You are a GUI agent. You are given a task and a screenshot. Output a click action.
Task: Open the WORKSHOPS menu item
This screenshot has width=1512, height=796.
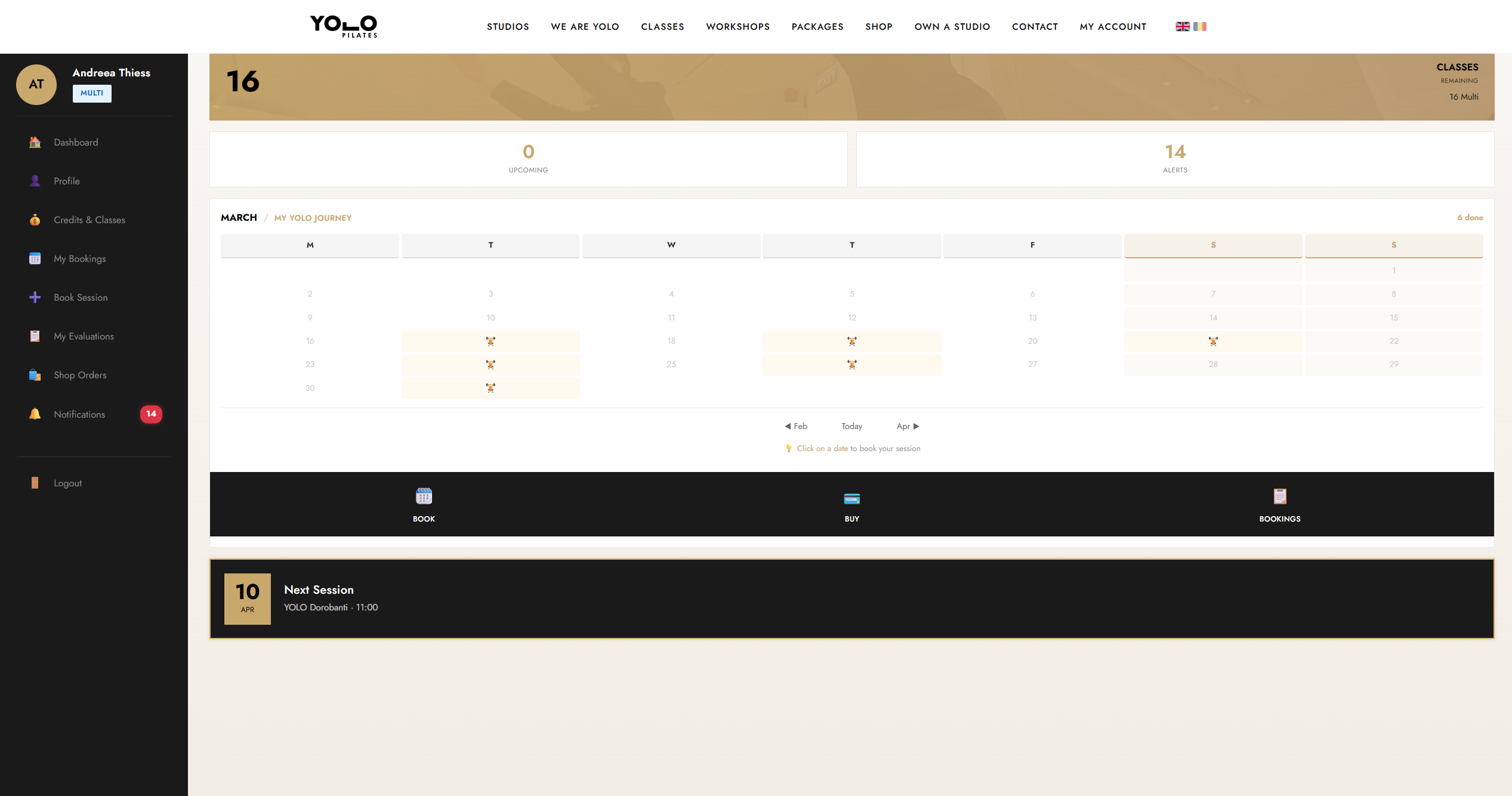point(738,26)
